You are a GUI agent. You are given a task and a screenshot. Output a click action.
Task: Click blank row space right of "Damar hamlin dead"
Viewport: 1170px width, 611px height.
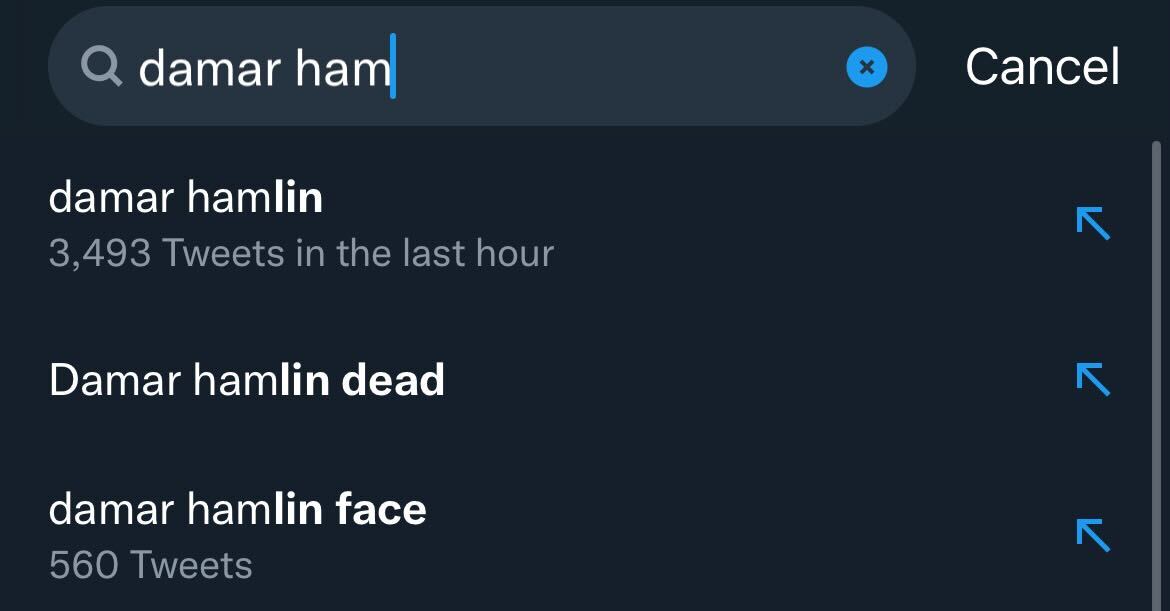(x=750, y=380)
